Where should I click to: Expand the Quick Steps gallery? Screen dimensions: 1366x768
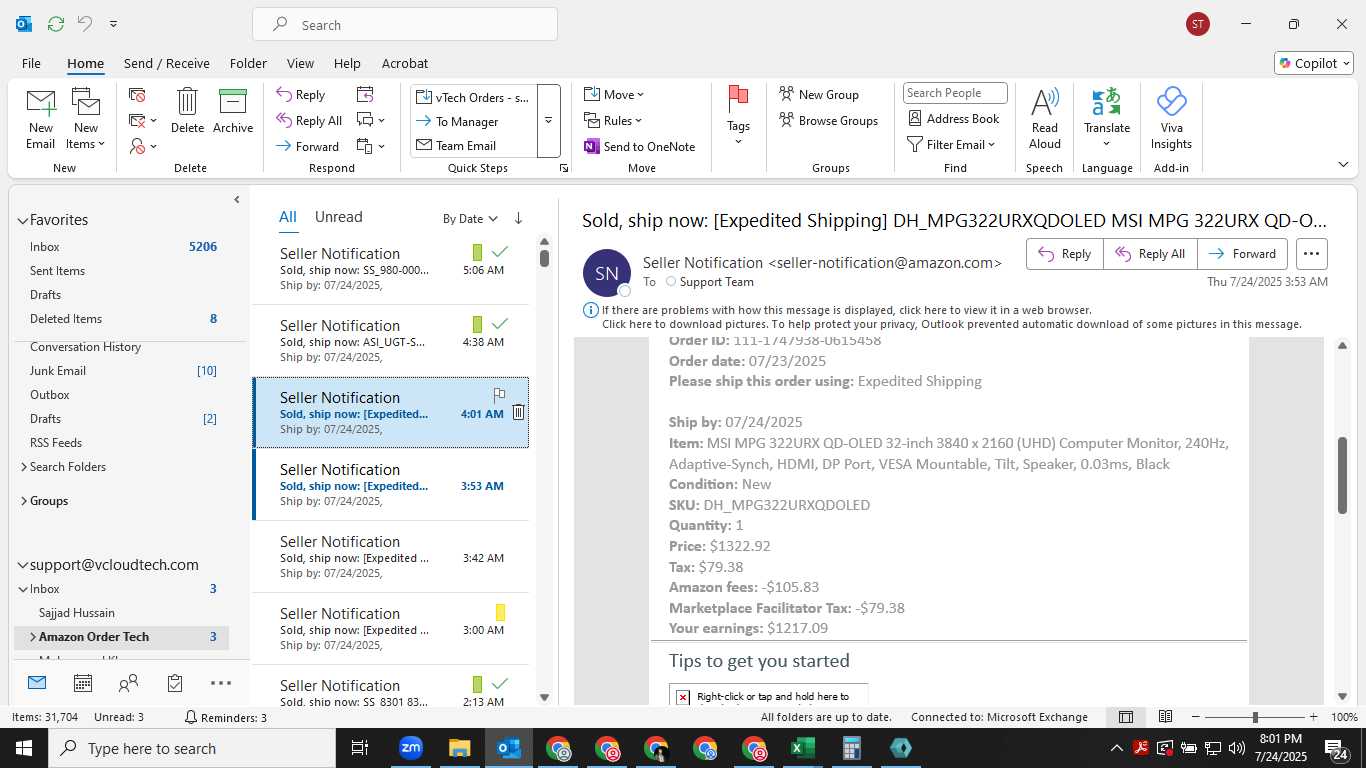coord(548,121)
